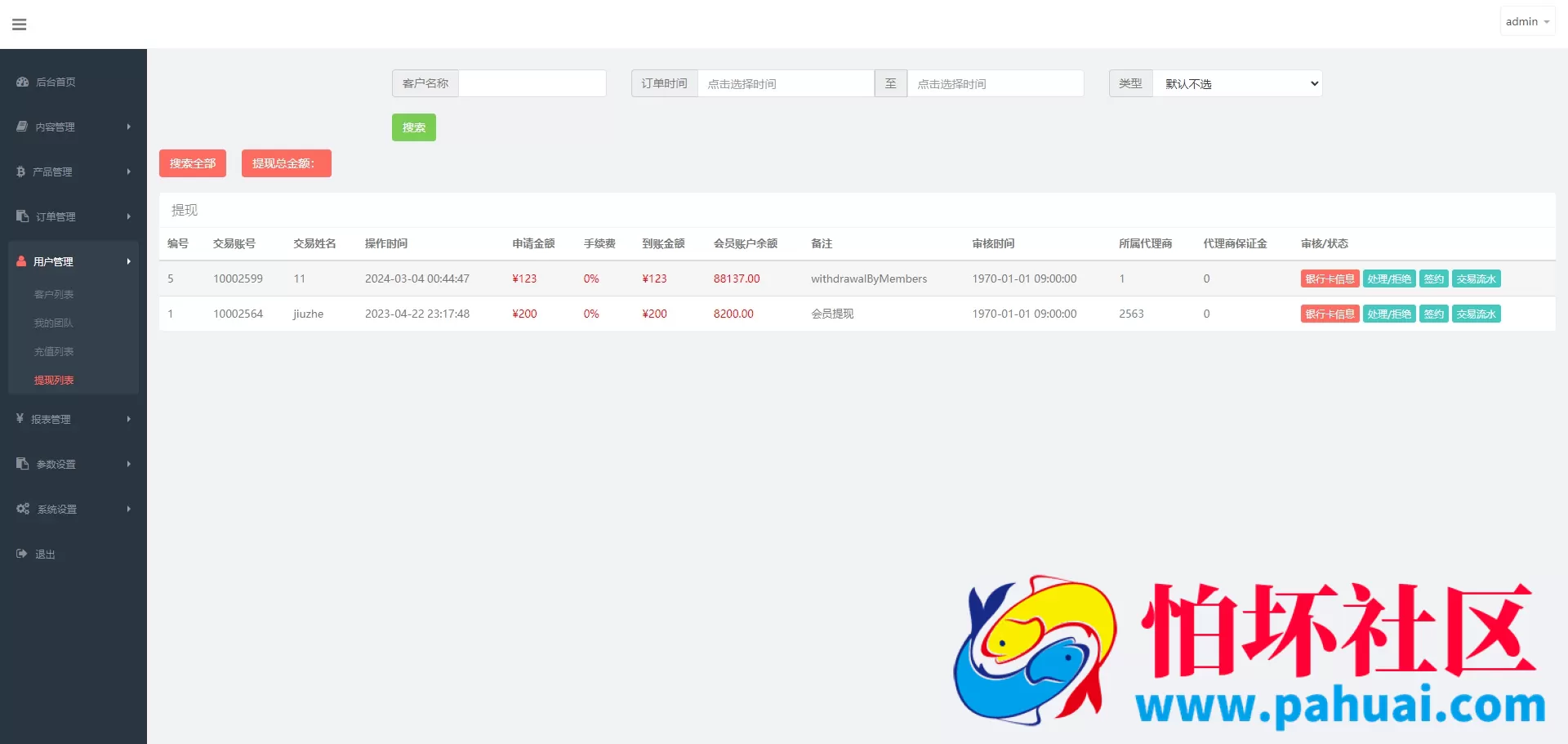Go to 我的团队 submenu item
Image resolution: width=1568 pixels, height=744 pixels.
(54, 323)
